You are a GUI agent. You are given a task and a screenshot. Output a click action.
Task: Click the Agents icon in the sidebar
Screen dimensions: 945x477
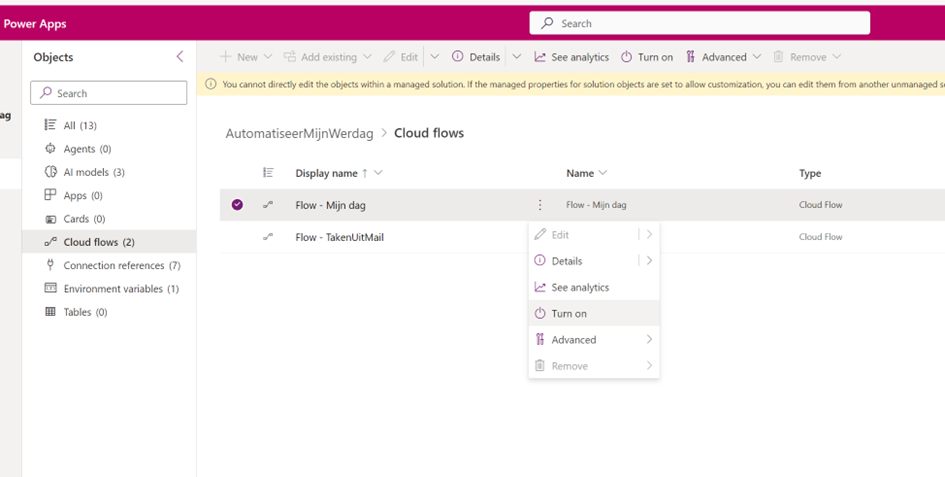51,148
